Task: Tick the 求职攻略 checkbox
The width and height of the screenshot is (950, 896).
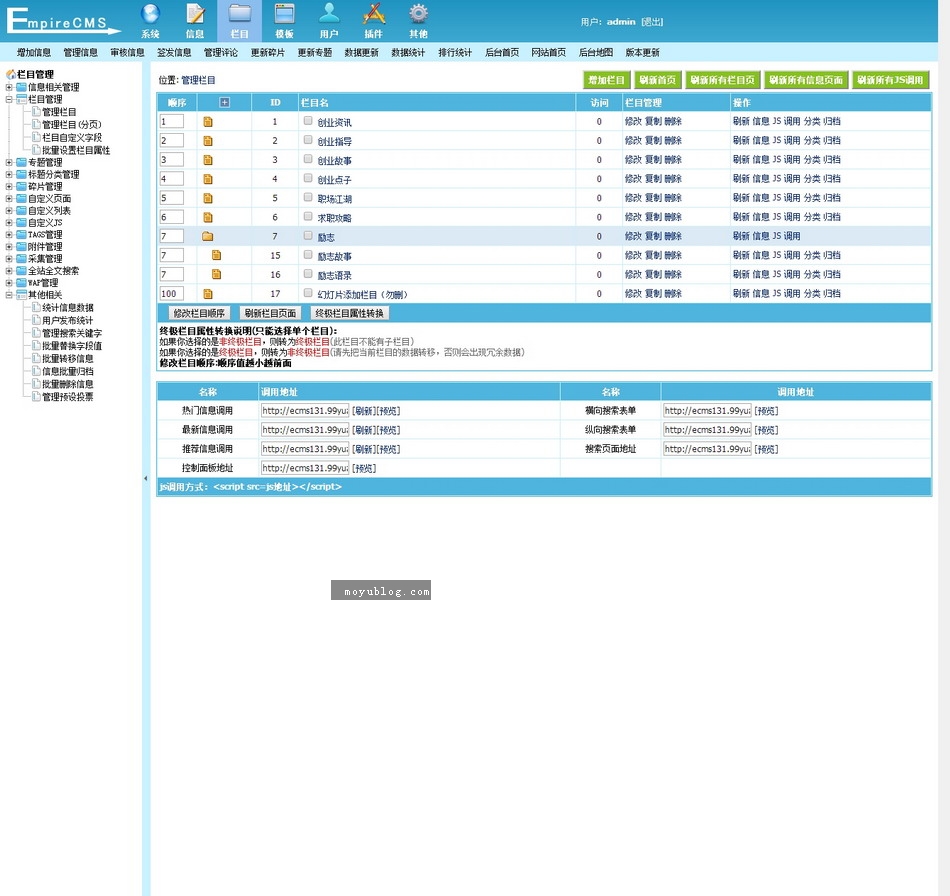Action: point(308,216)
